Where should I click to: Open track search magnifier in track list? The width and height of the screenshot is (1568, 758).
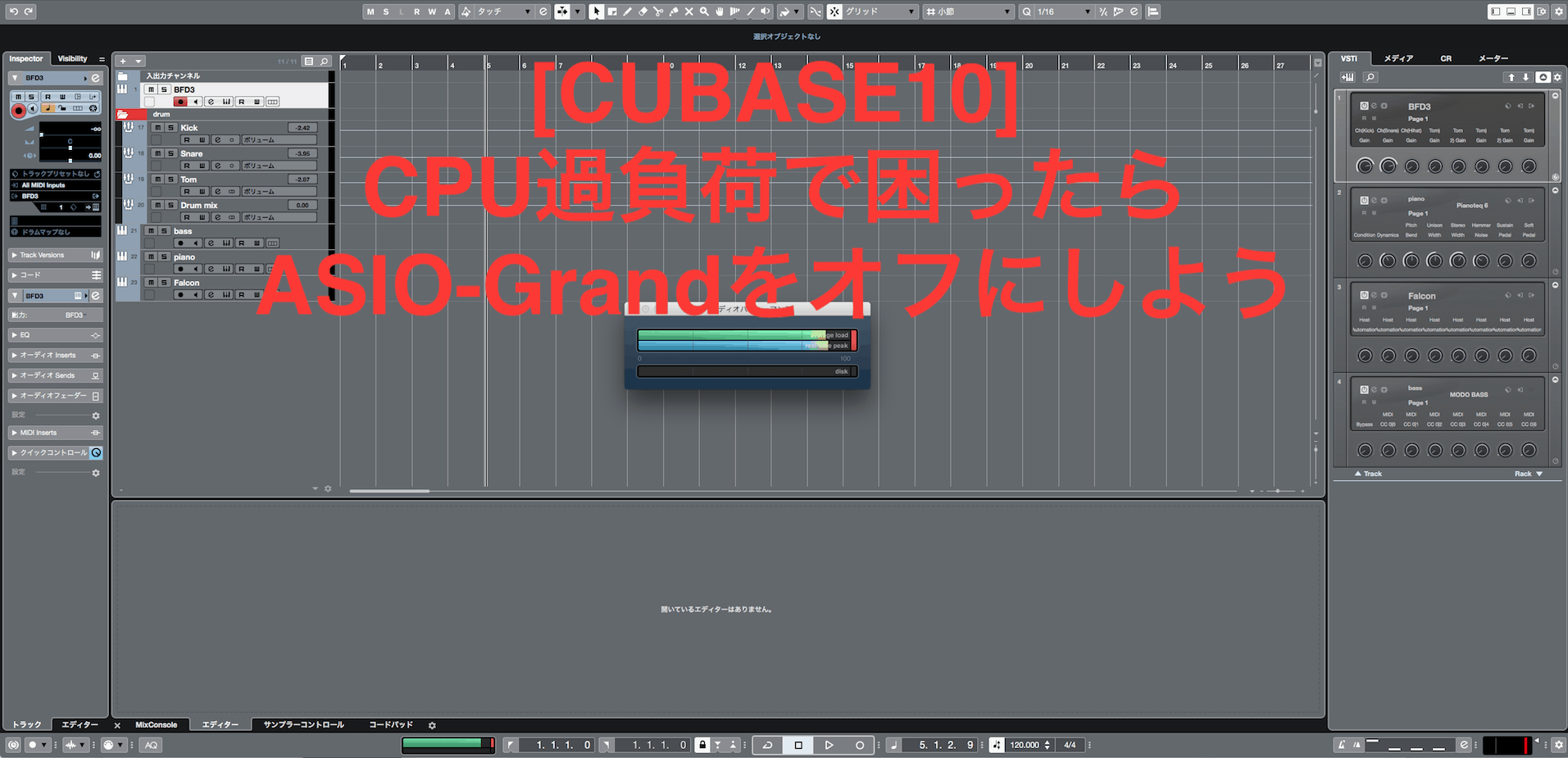(325, 61)
